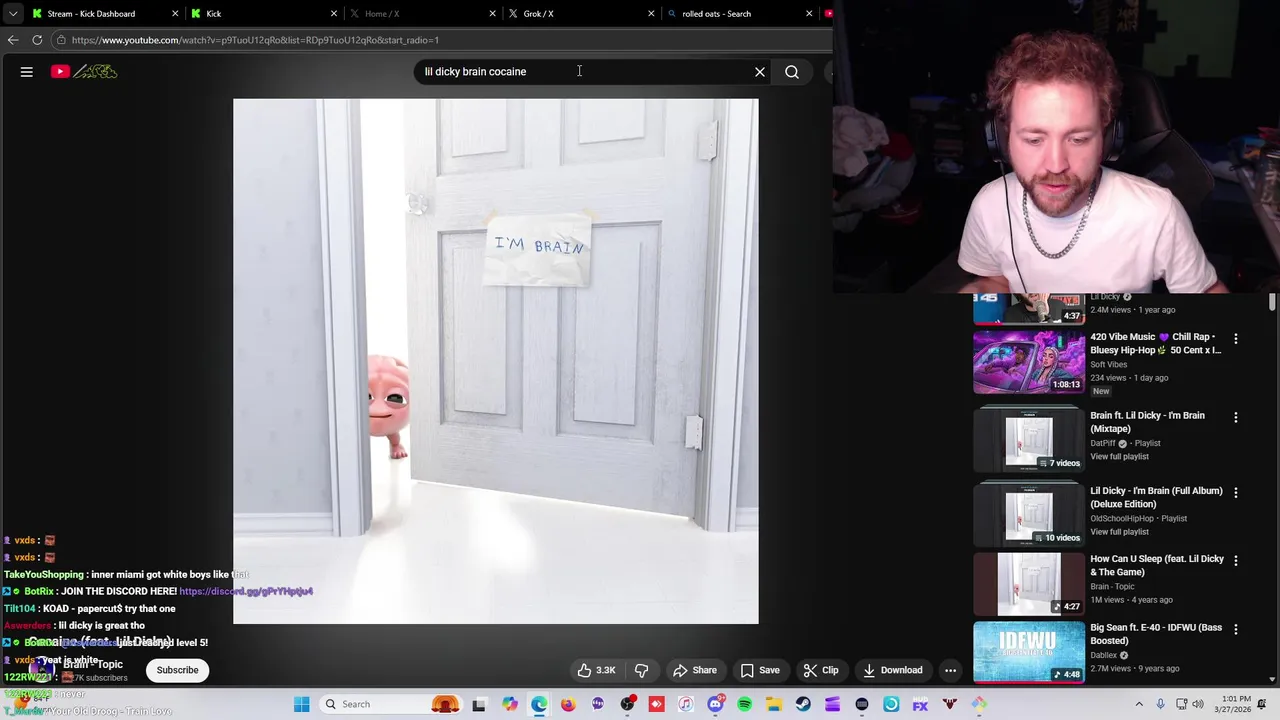This screenshot has height=720, width=1280.
Task: Reload the page with refresh icon
Action: [37, 40]
